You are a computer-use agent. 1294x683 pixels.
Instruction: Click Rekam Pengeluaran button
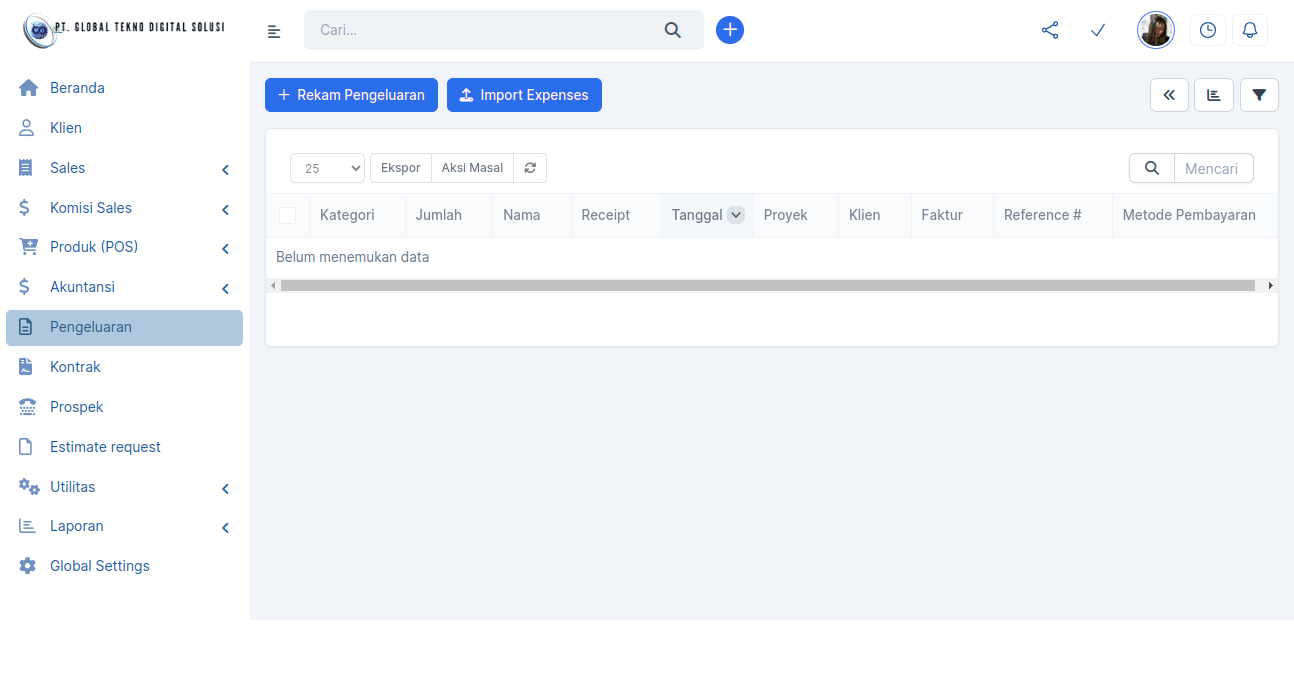coord(351,95)
